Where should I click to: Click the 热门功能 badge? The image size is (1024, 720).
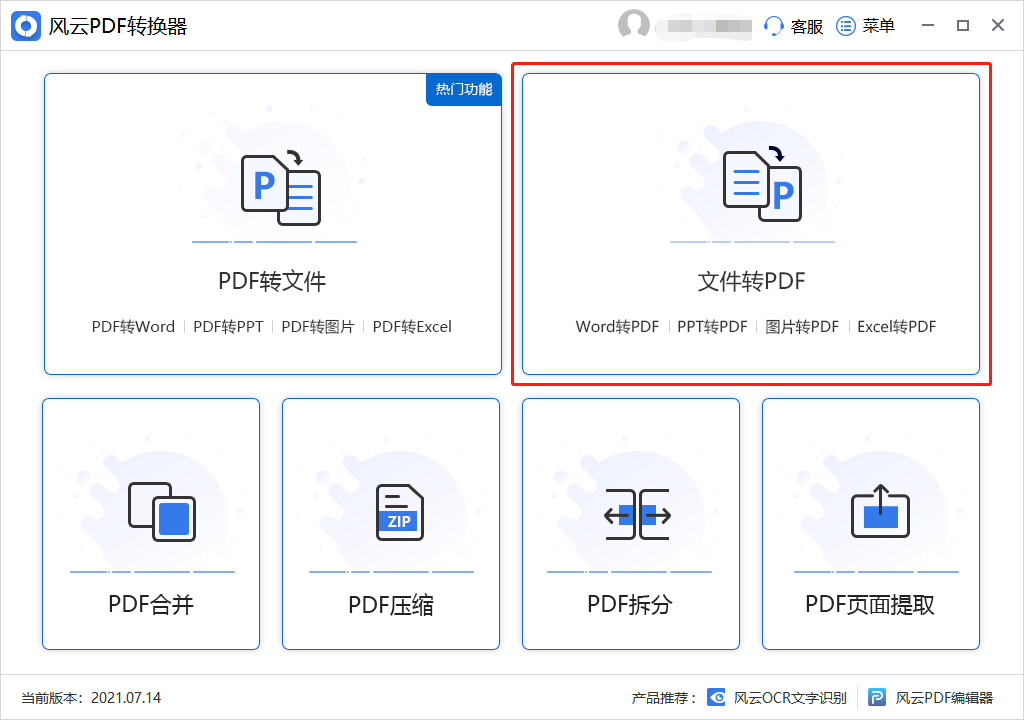pyautogui.click(x=464, y=90)
